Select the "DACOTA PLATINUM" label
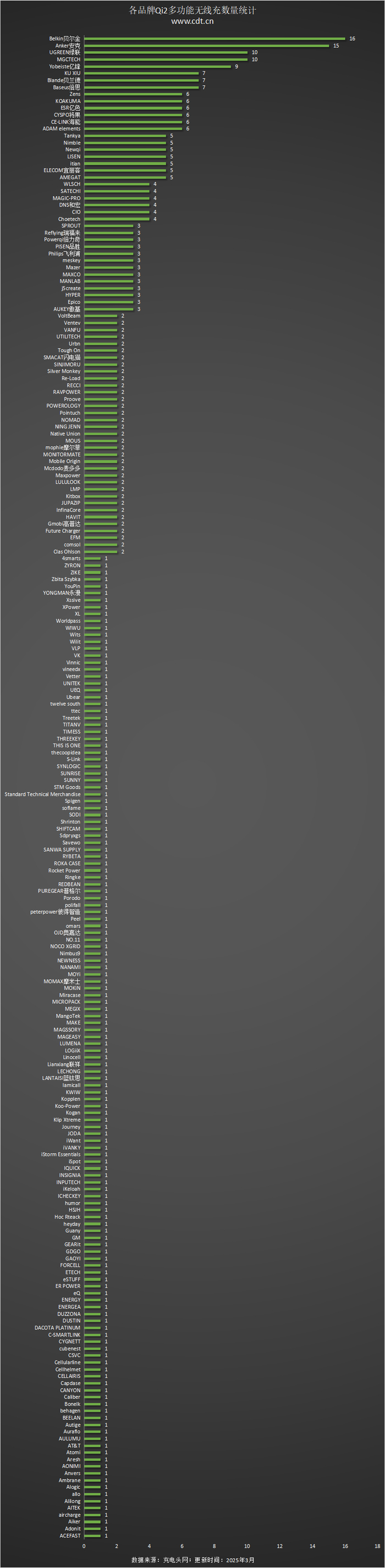Image resolution: width=385 pixels, height=1568 pixels. tap(57, 1328)
